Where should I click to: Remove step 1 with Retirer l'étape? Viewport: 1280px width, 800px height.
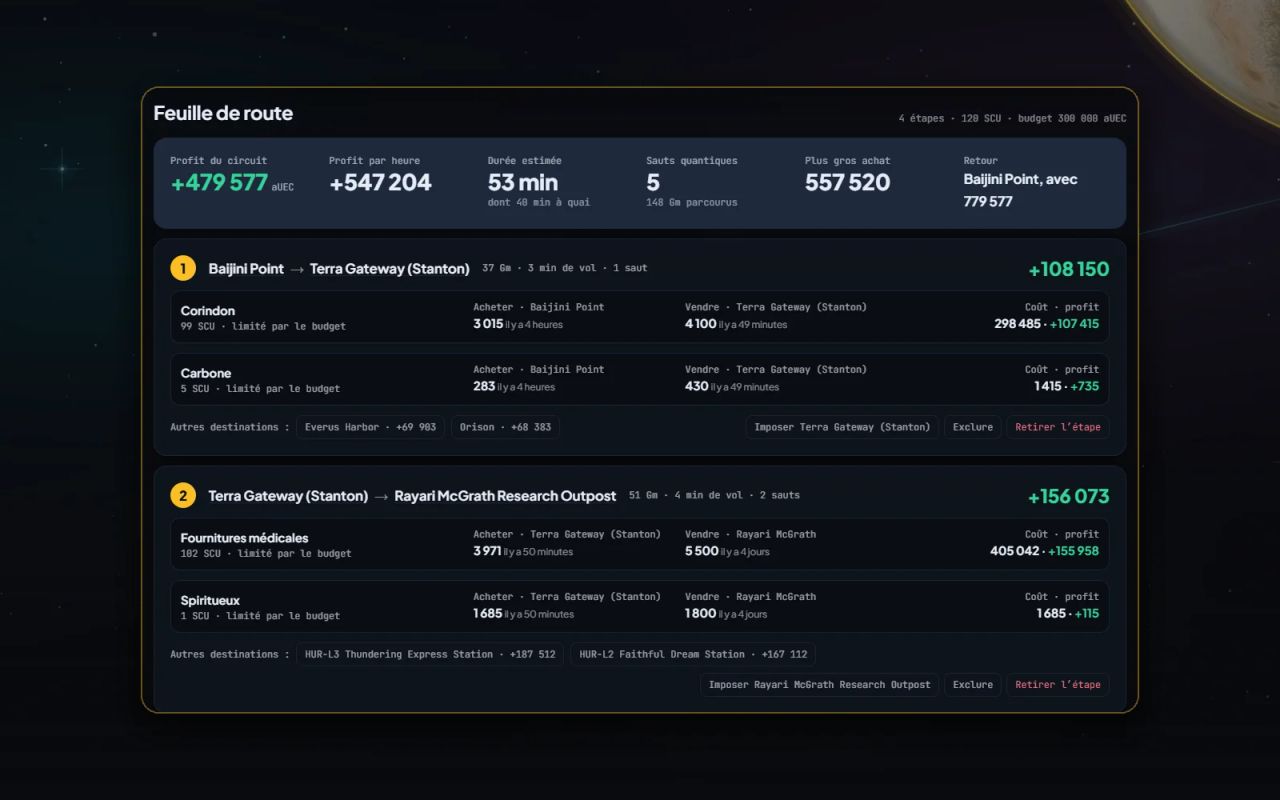[1058, 427]
